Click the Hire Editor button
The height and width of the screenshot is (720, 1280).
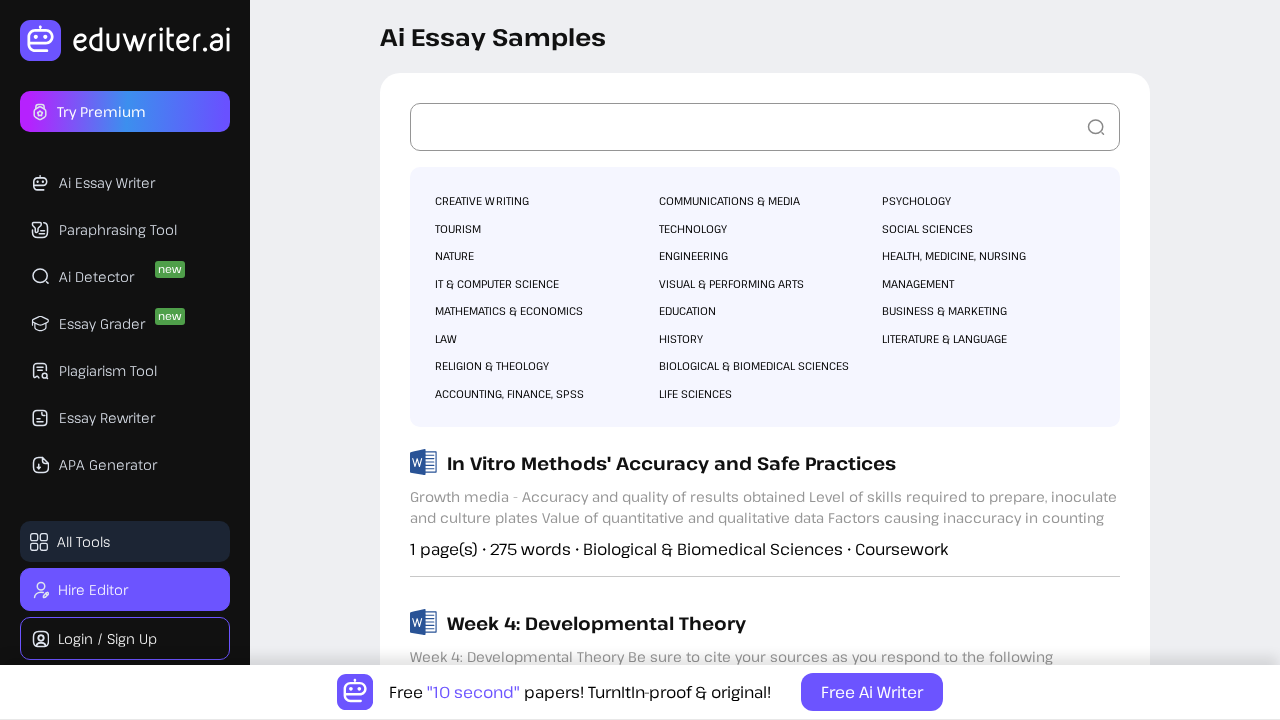(125, 589)
